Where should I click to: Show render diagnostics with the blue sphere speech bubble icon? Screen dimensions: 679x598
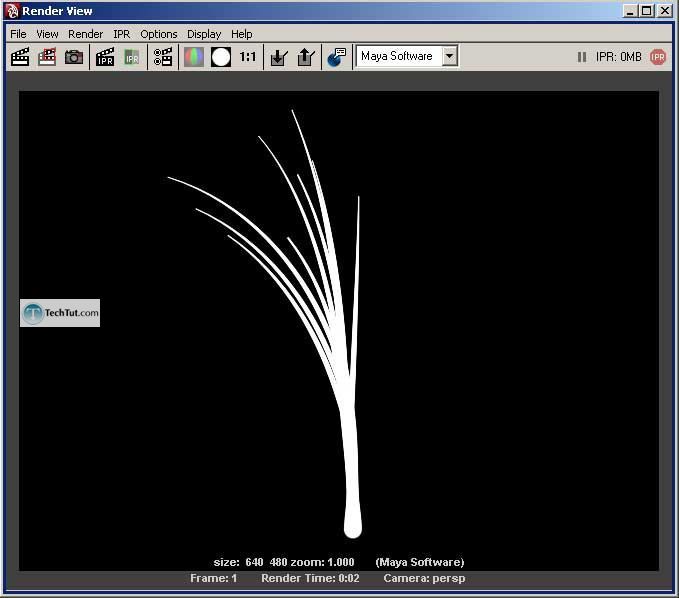(x=336, y=57)
